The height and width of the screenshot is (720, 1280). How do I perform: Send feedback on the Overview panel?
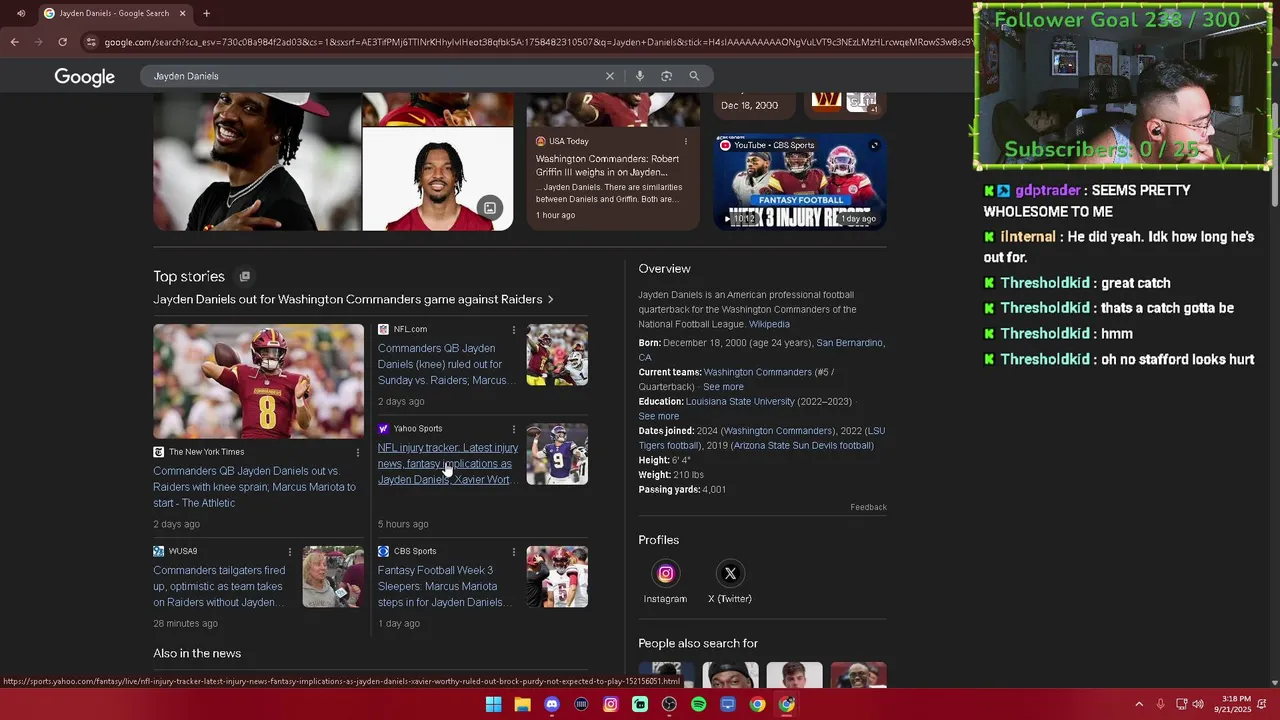tap(868, 507)
